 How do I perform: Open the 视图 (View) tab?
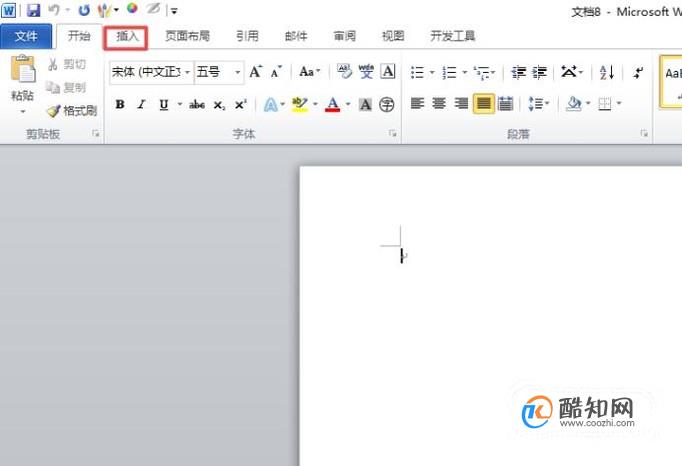pos(393,36)
